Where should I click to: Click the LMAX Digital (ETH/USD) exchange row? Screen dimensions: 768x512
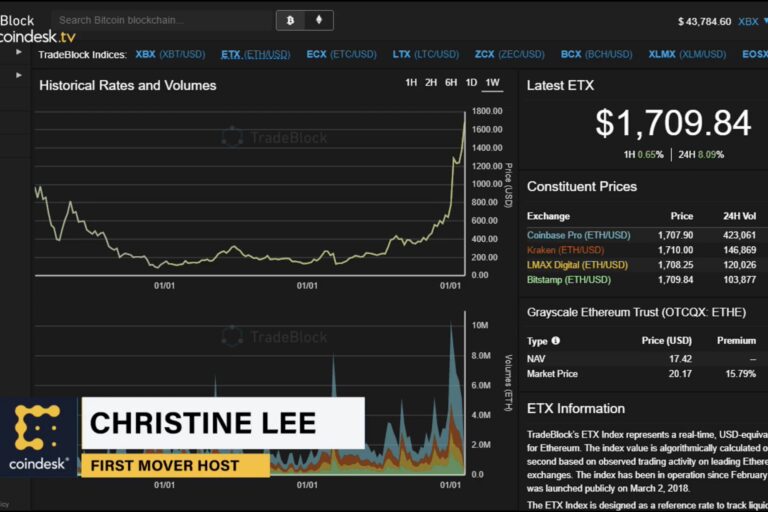(642, 265)
